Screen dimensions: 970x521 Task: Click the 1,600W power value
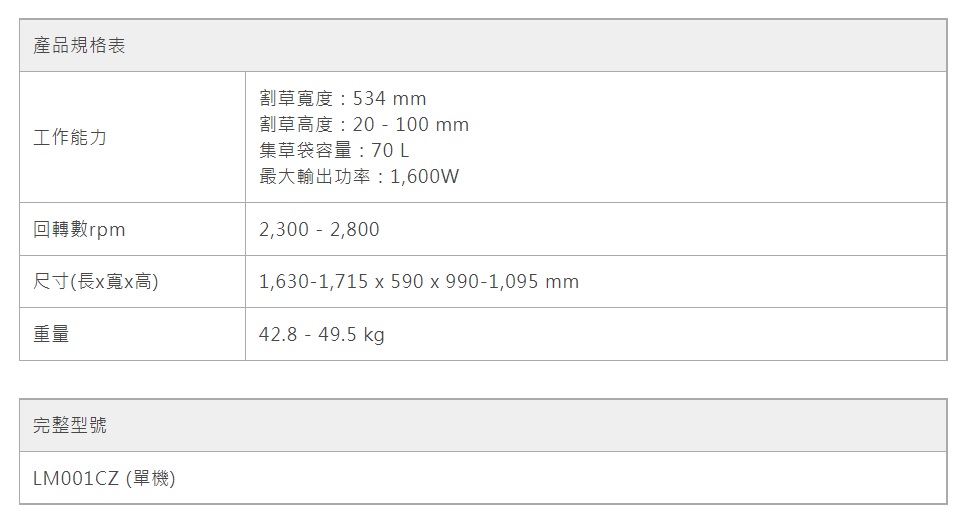point(425,177)
